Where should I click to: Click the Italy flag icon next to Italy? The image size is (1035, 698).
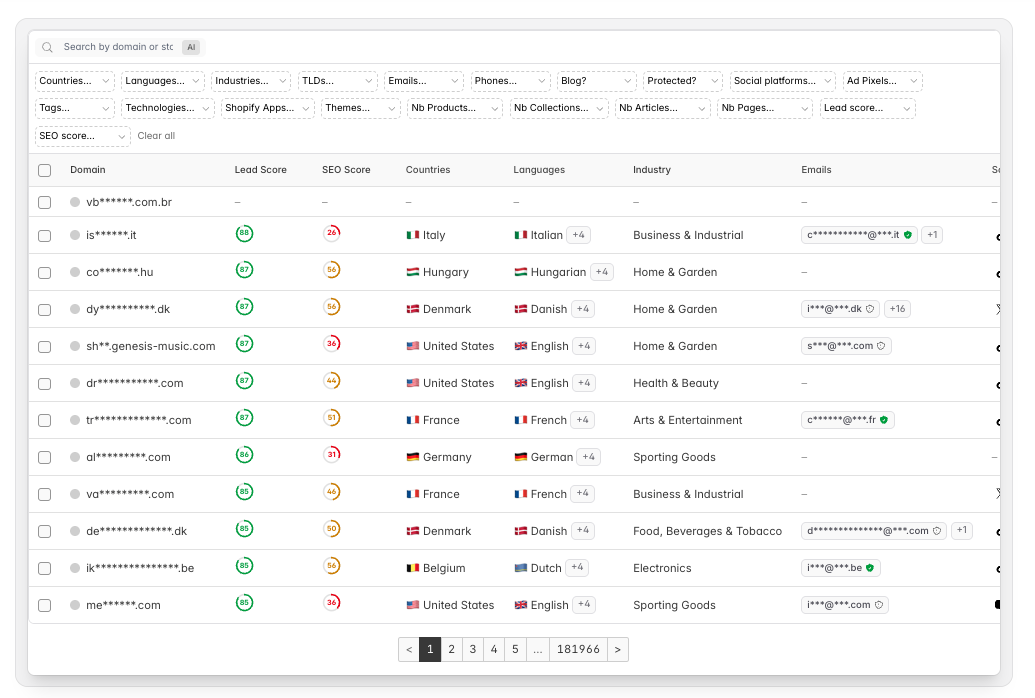[x=413, y=234]
